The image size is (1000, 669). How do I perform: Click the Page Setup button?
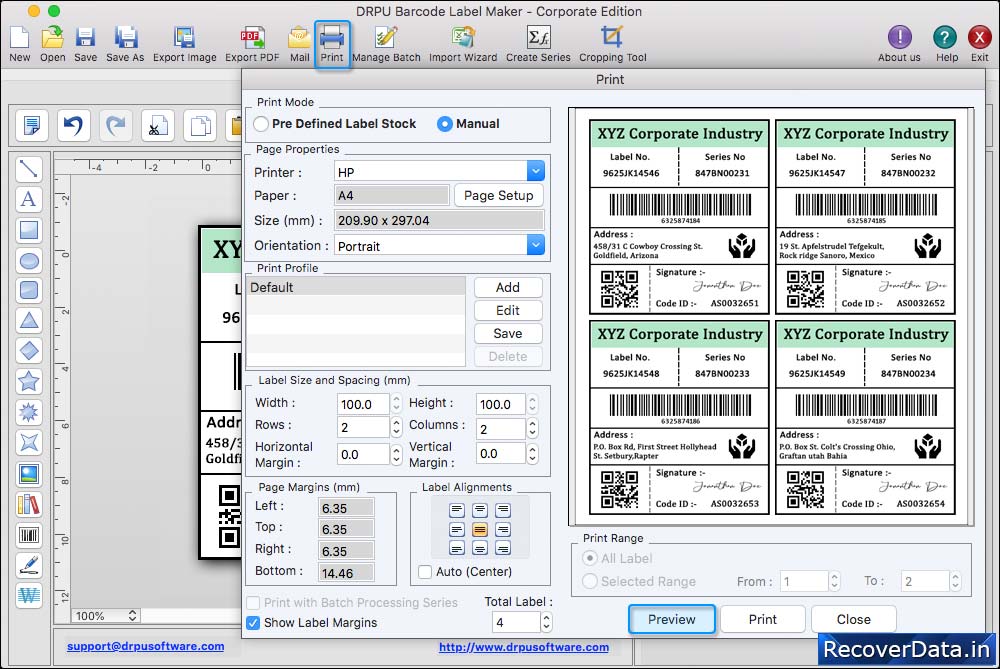click(x=499, y=195)
